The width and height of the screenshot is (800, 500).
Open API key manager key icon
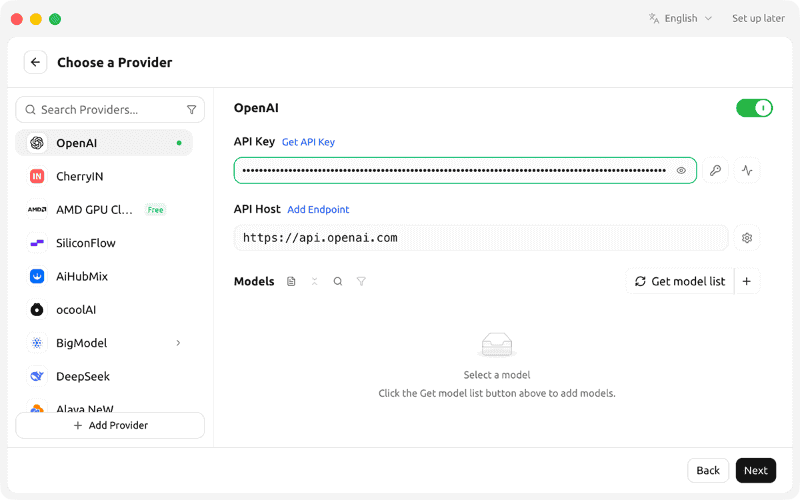(x=715, y=170)
